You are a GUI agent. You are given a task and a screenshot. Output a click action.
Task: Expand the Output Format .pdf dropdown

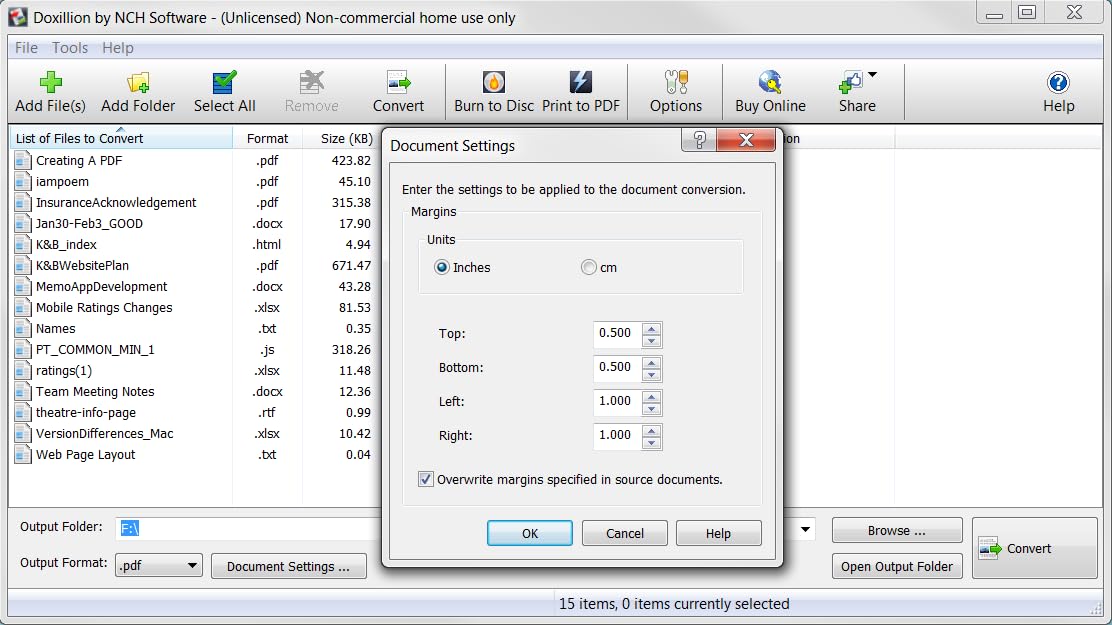pos(192,566)
